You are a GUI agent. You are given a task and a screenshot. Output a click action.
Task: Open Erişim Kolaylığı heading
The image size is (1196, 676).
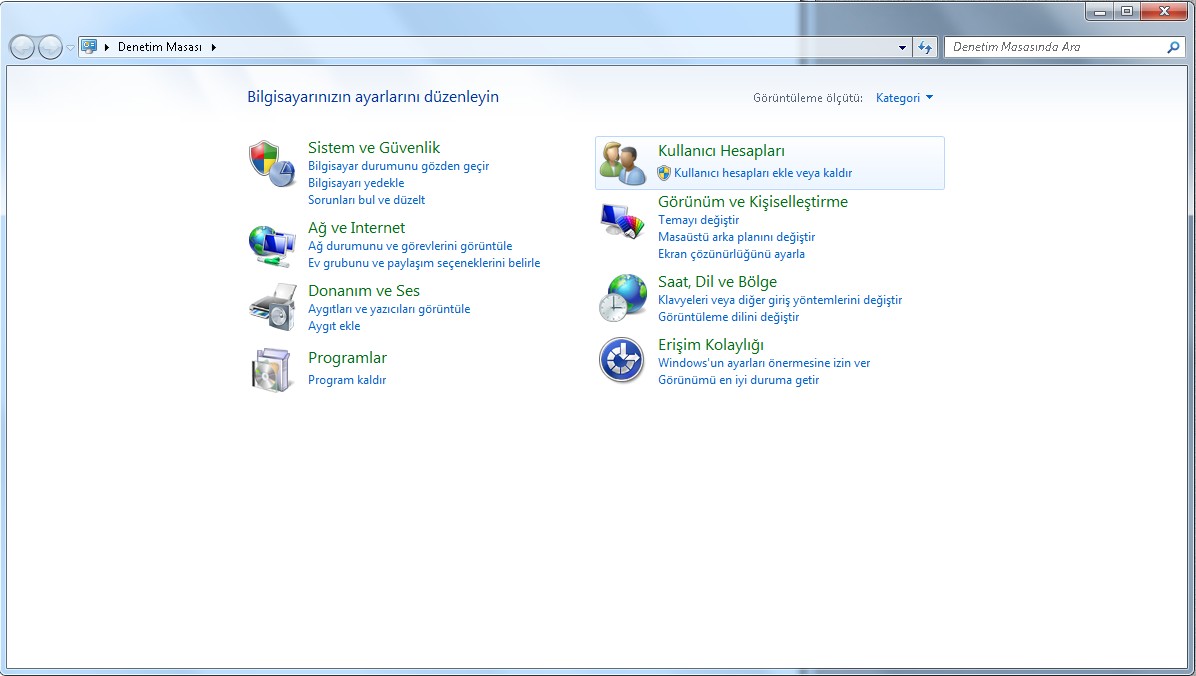pyautogui.click(x=711, y=345)
